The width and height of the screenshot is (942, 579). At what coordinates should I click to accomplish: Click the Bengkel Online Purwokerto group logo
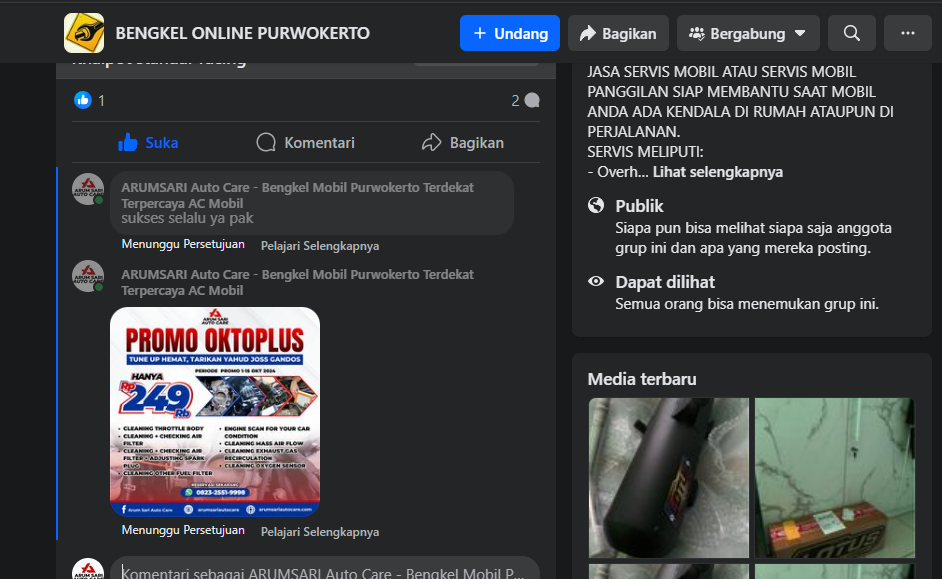(x=84, y=33)
